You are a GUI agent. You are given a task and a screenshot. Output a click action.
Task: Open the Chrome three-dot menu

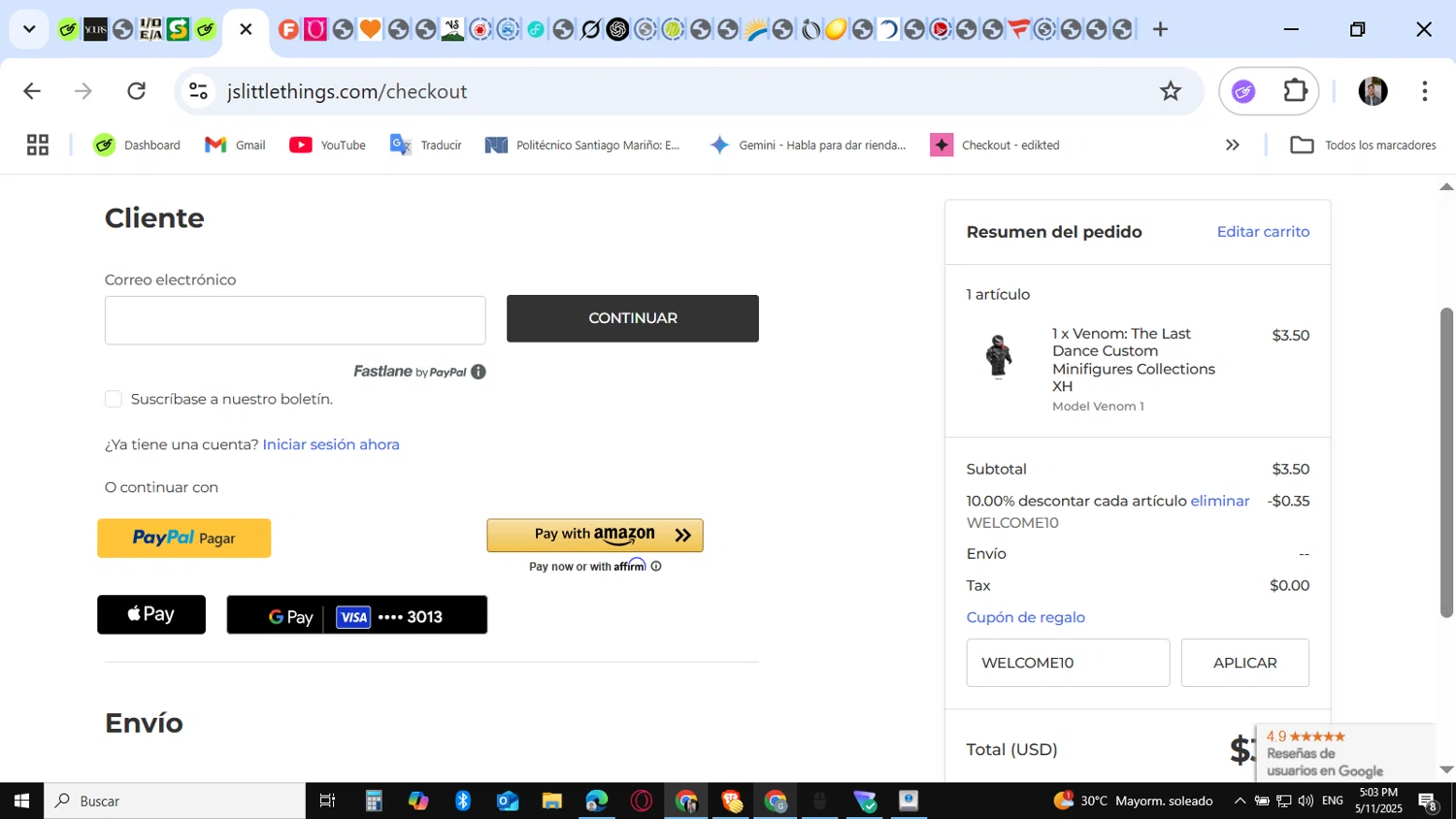click(1424, 91)
